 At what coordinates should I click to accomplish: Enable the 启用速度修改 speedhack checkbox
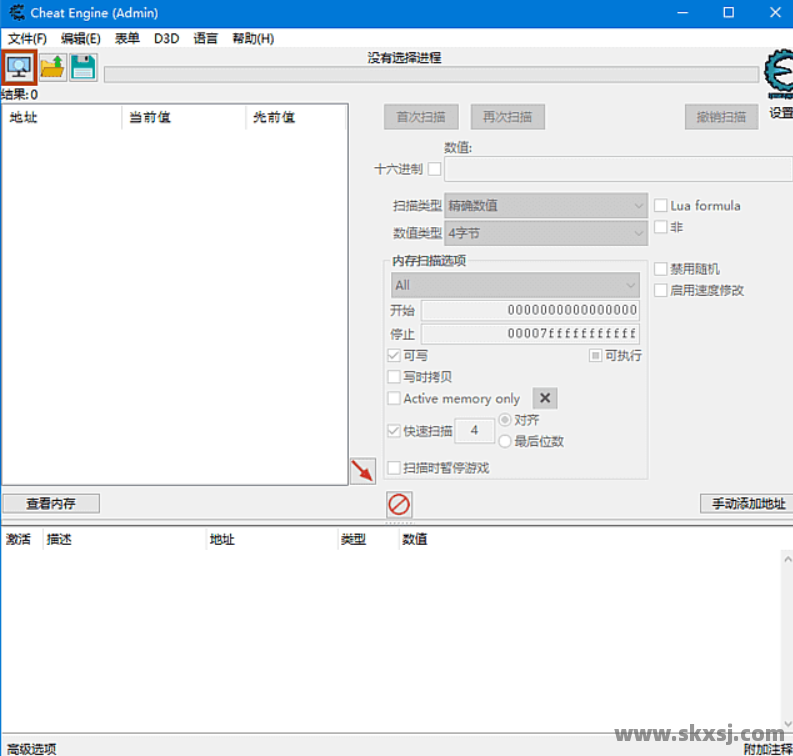[x=661, y=290]
